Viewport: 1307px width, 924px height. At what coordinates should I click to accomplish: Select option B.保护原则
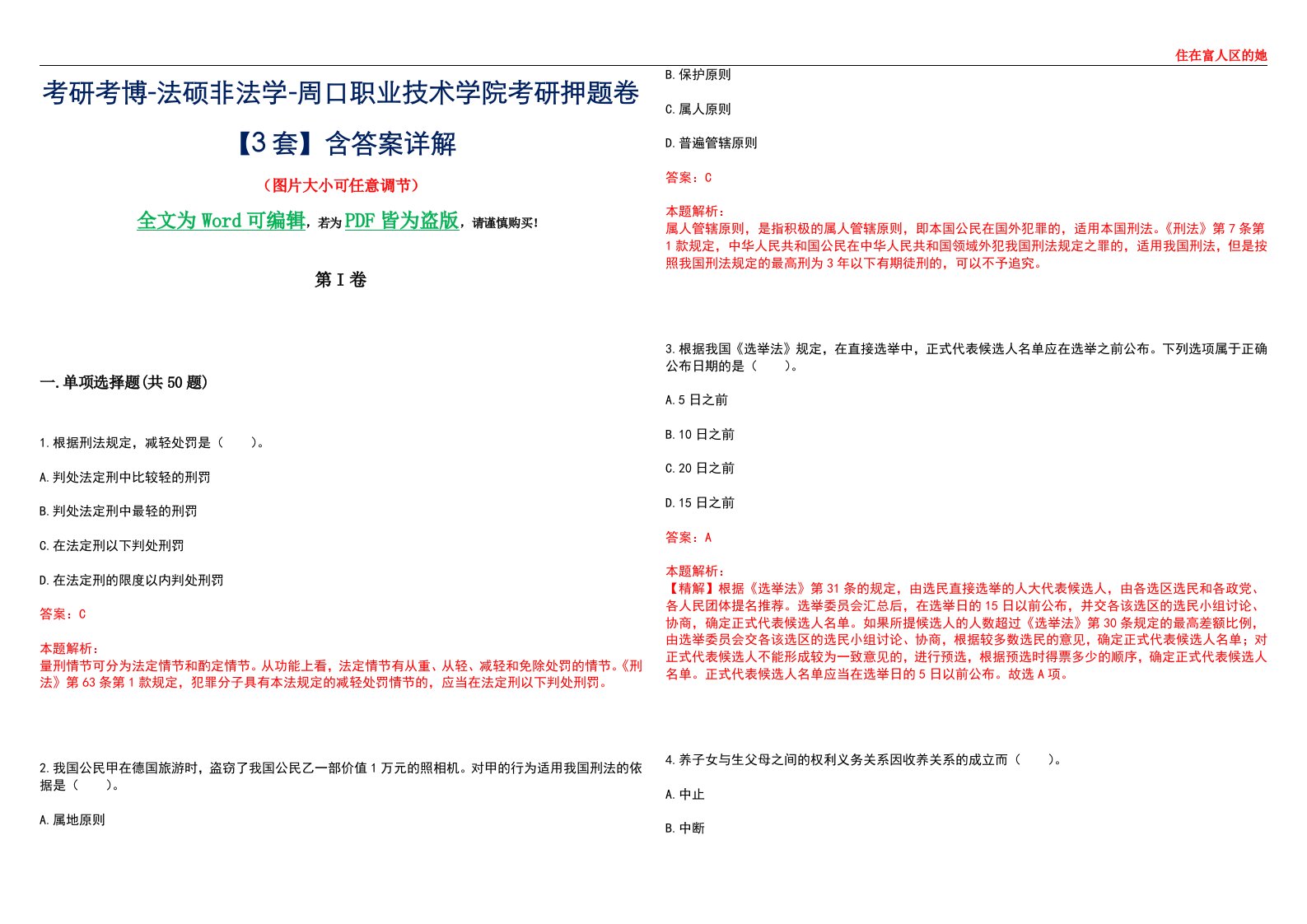click(x=698, y=75)
